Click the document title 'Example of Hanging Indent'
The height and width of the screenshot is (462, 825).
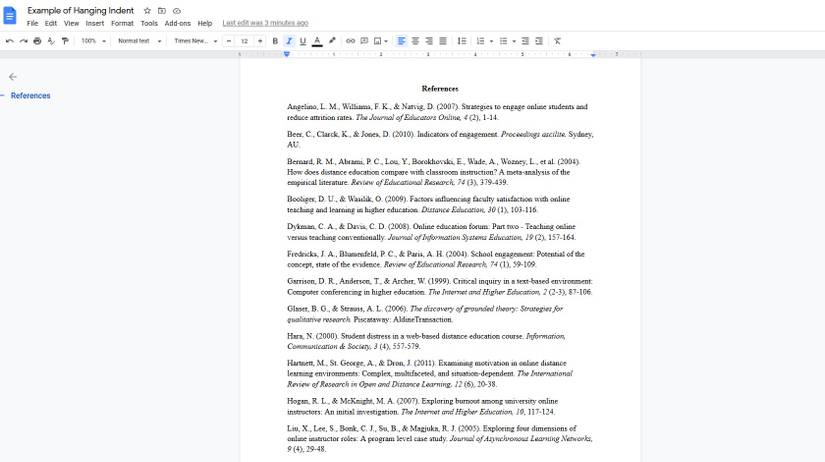click(81, 11)
